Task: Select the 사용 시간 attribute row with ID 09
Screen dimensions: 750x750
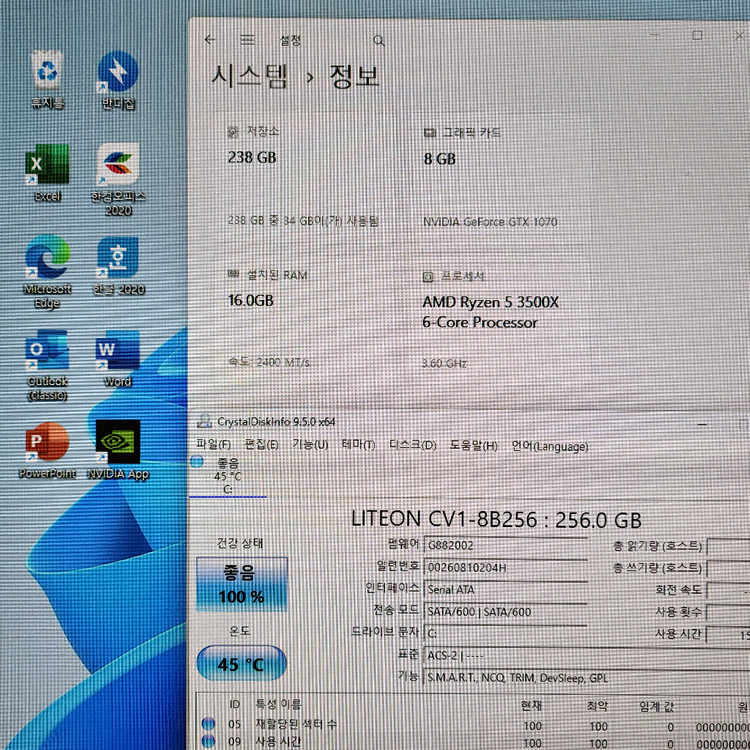Action: 474,742
